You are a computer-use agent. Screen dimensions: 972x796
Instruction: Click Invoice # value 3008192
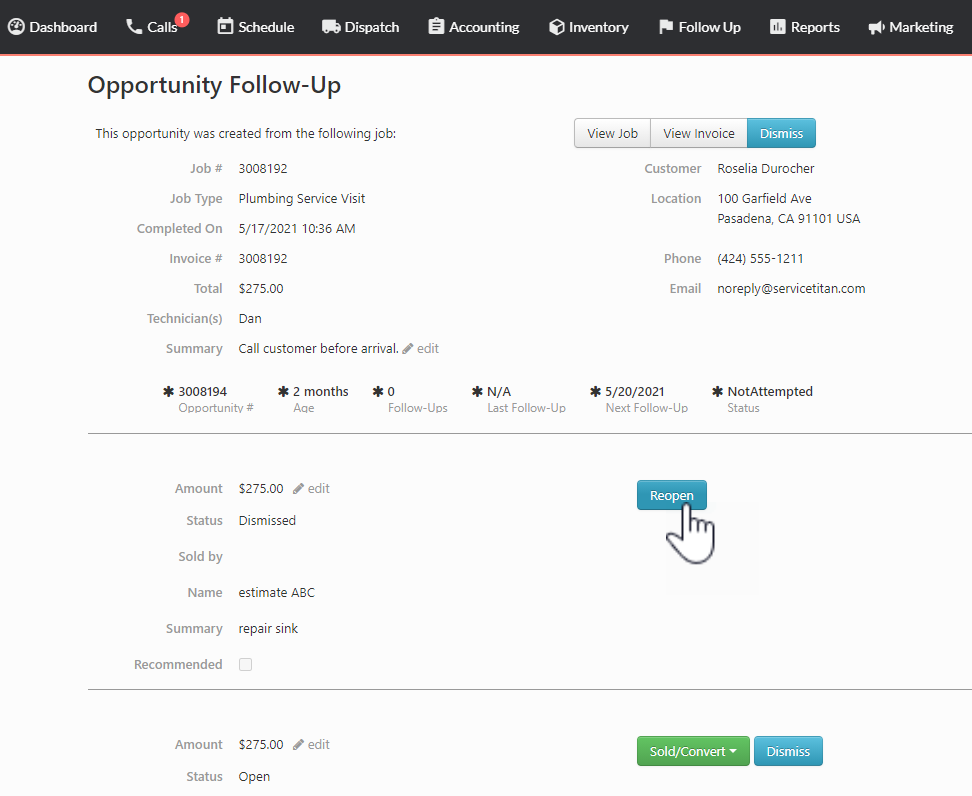click(263, 259)
